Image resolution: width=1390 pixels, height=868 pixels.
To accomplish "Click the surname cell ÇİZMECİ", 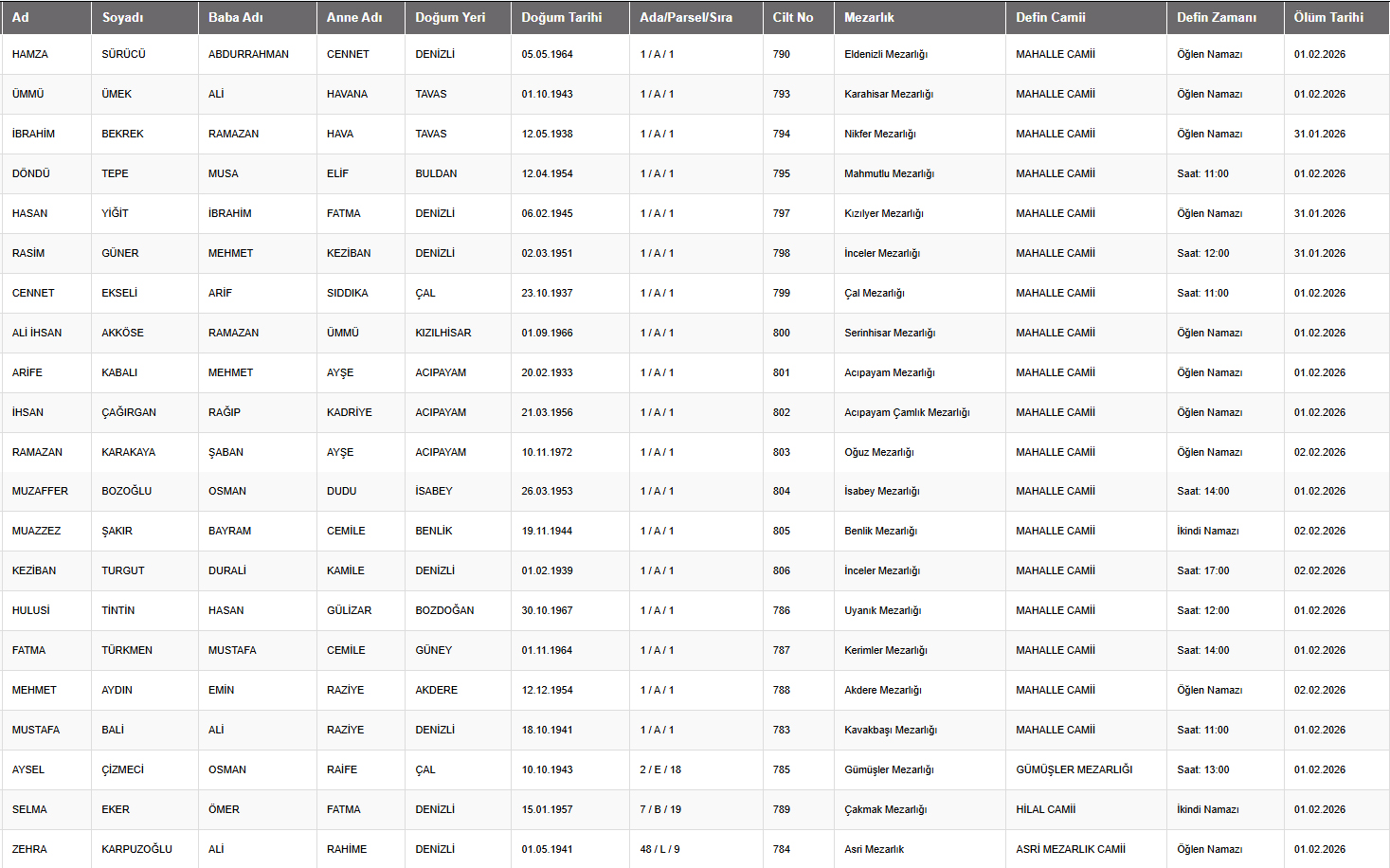I will (123, 769).
